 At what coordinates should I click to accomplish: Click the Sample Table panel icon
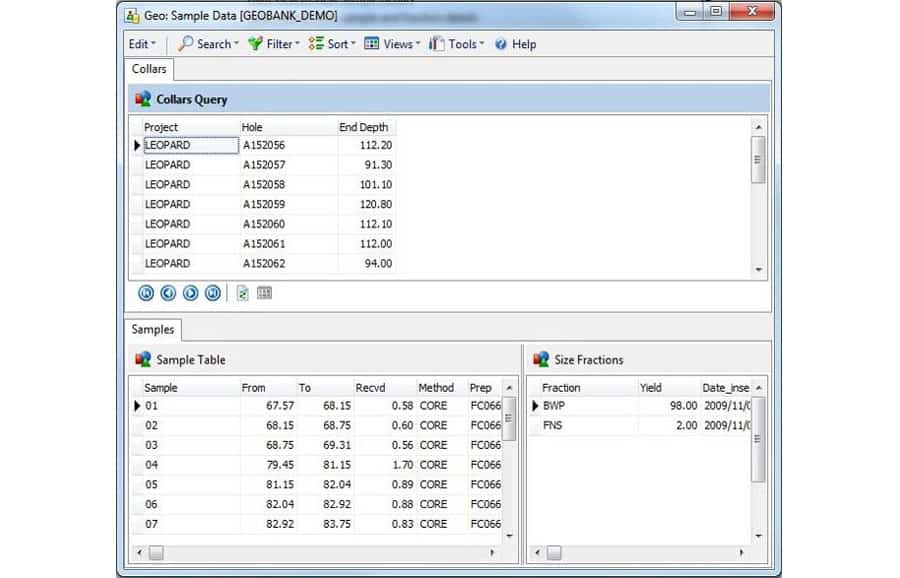pos(142,360)
